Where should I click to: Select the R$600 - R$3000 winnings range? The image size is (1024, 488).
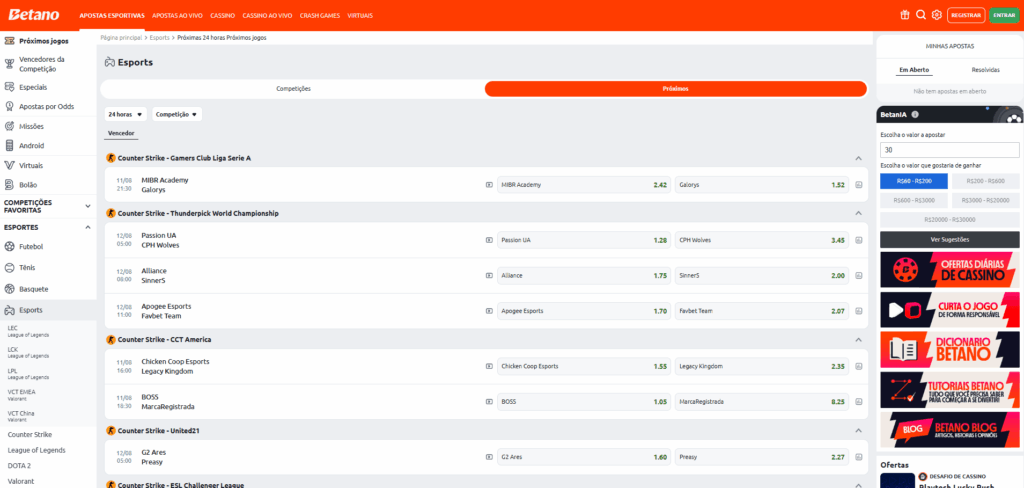click(914, 201)
